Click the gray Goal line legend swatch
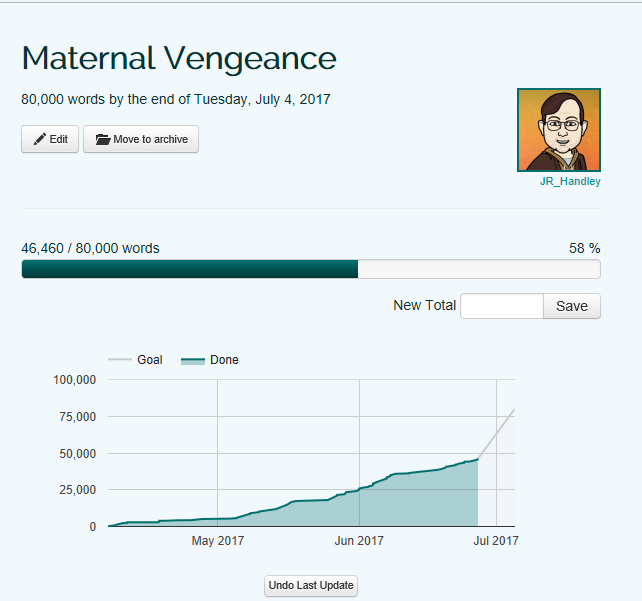 point(120,360)
